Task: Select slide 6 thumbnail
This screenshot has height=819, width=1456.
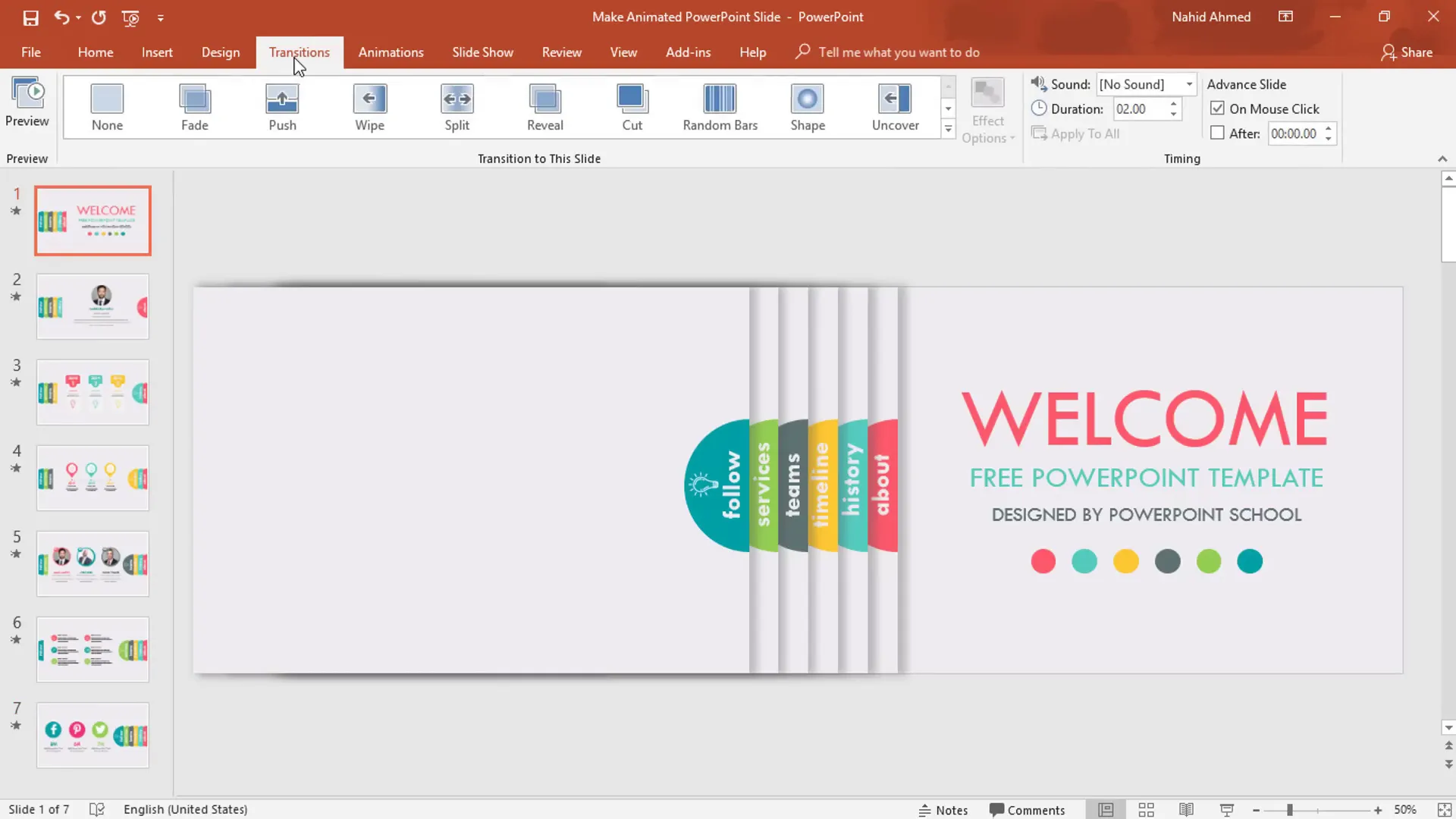Action: [x=93, y=649]
